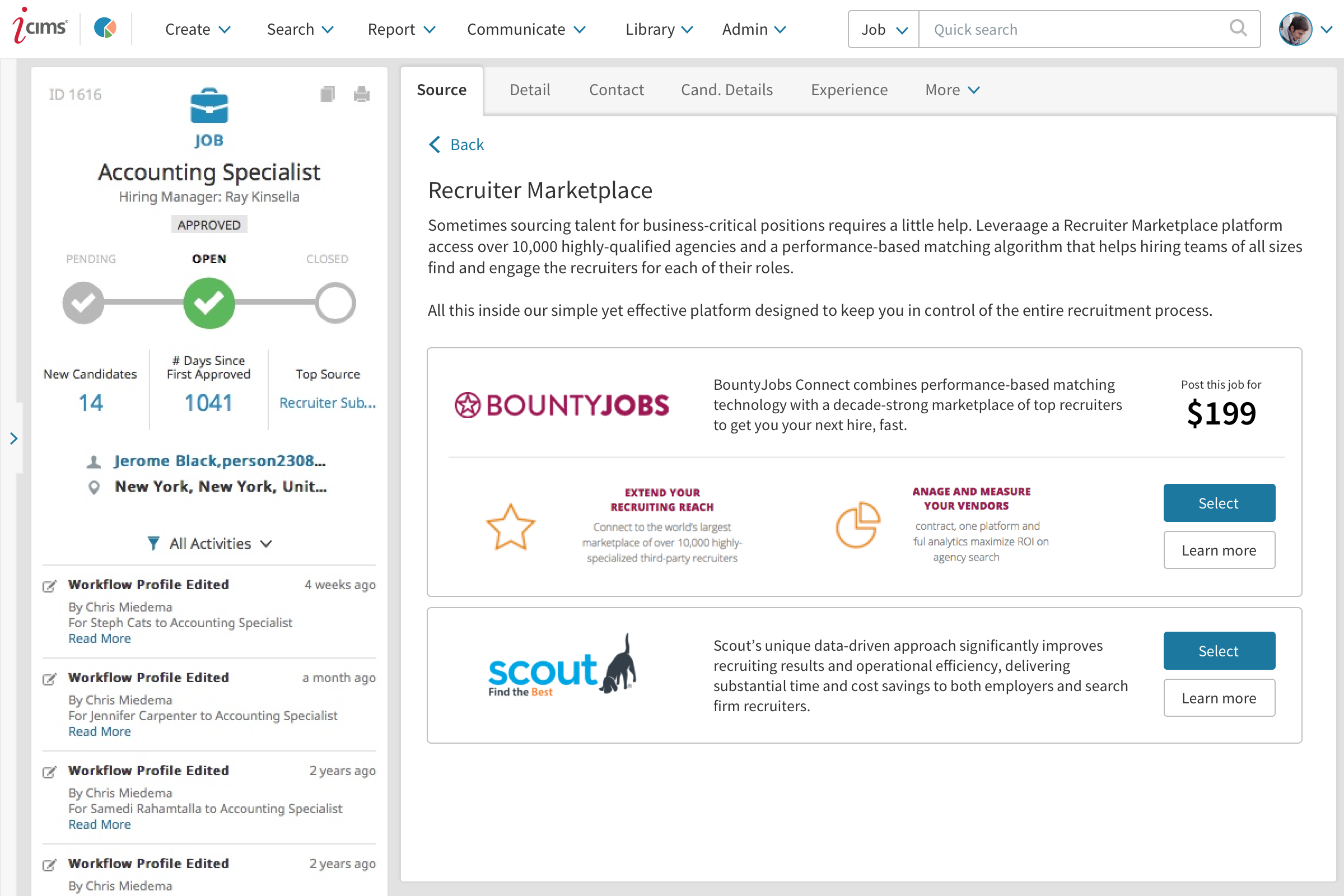This screenshot has width=1344, height=896.
Task: Read More for Steph Cats activity
Action: point(100,639)
